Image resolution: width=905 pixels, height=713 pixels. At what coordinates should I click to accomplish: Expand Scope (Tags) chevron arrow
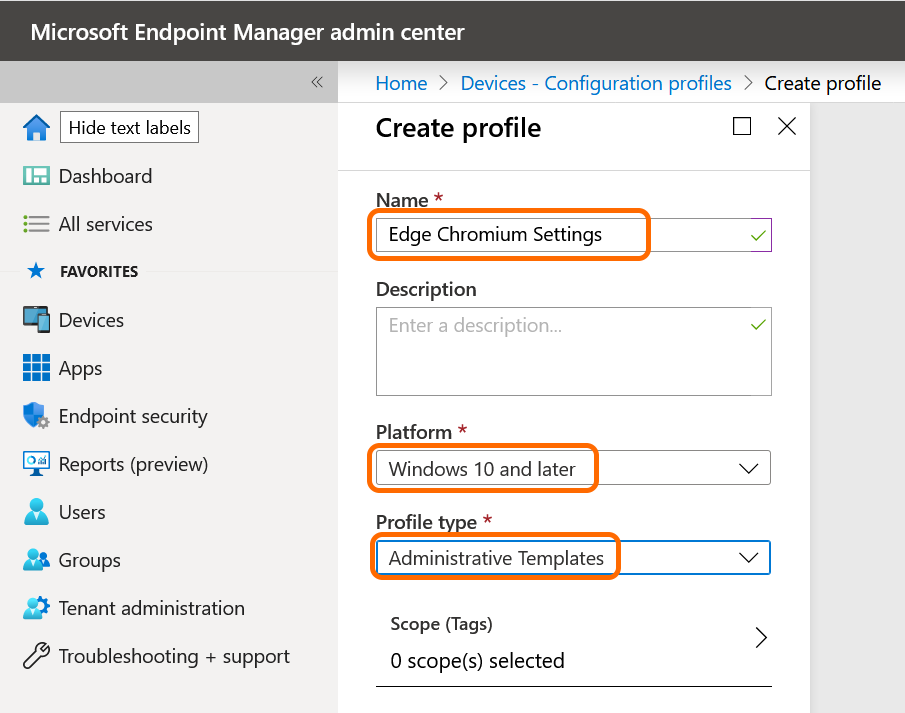[760, 638]
